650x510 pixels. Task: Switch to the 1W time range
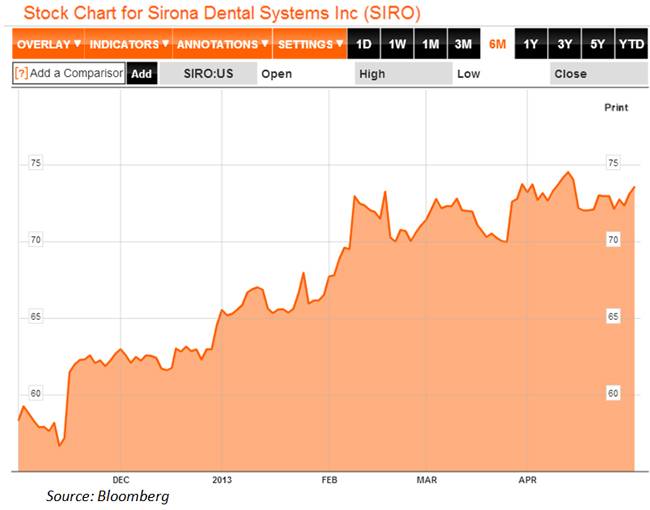click(x=397, y=45)
